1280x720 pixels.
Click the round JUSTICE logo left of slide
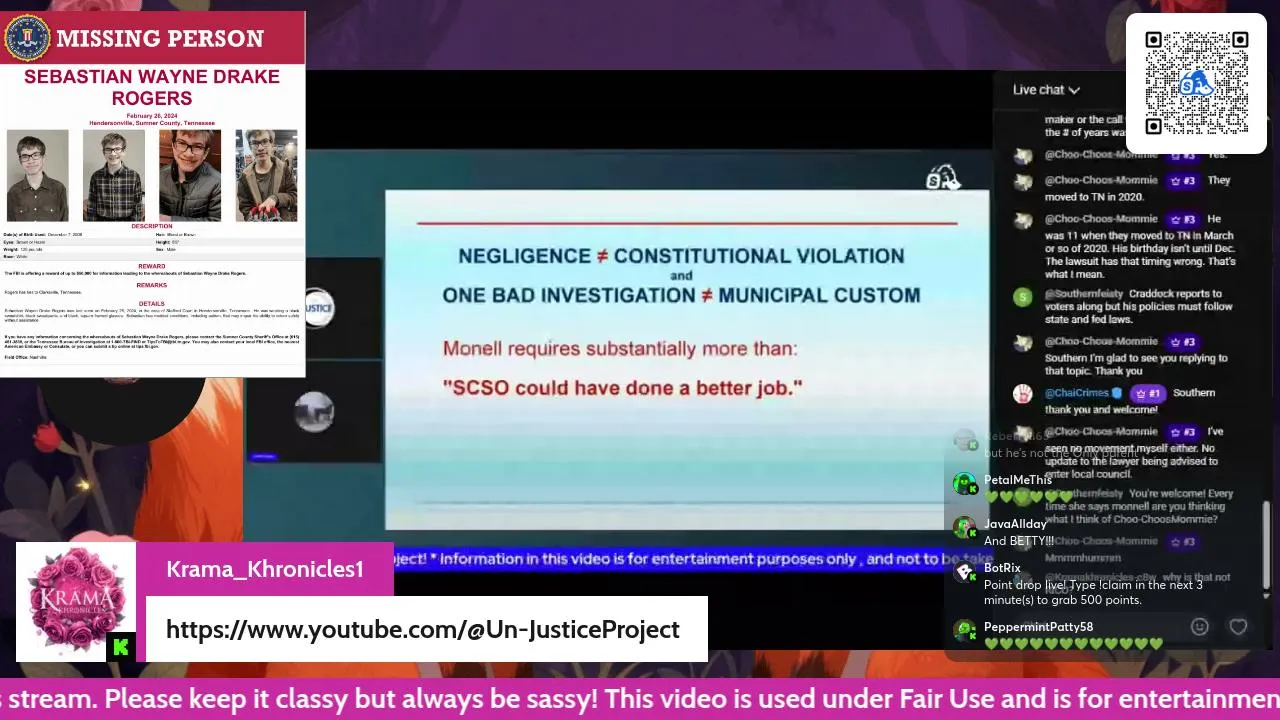click(317, 308)
